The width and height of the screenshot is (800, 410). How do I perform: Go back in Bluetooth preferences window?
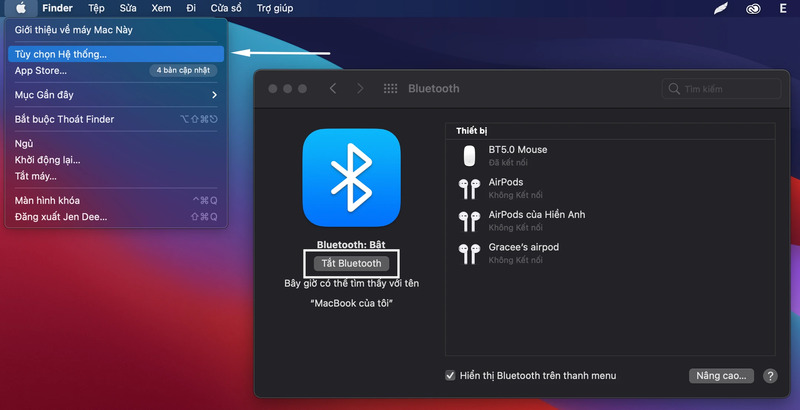click(333, 89)
